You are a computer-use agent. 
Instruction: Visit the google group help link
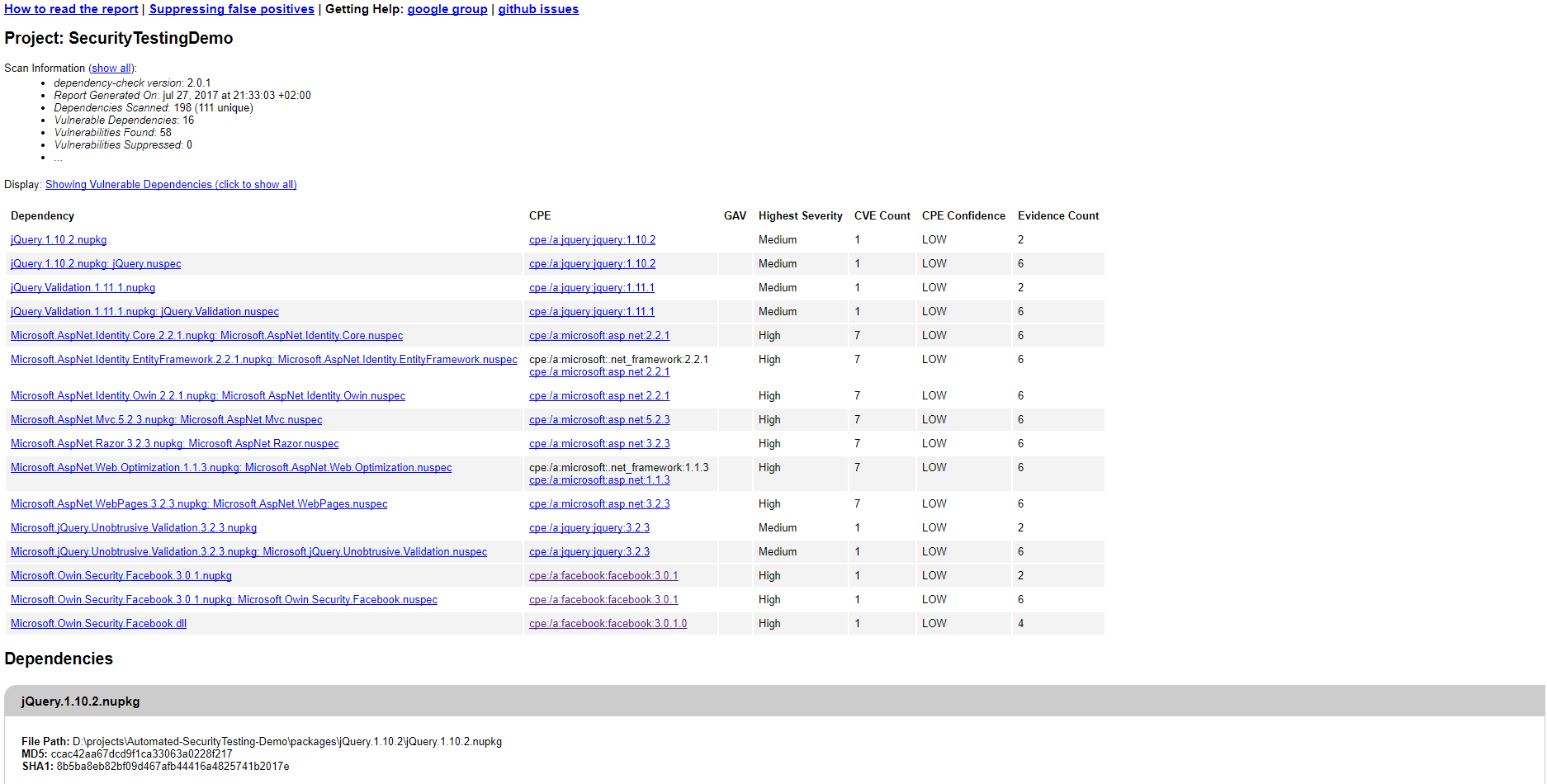(x=447, y=9)
